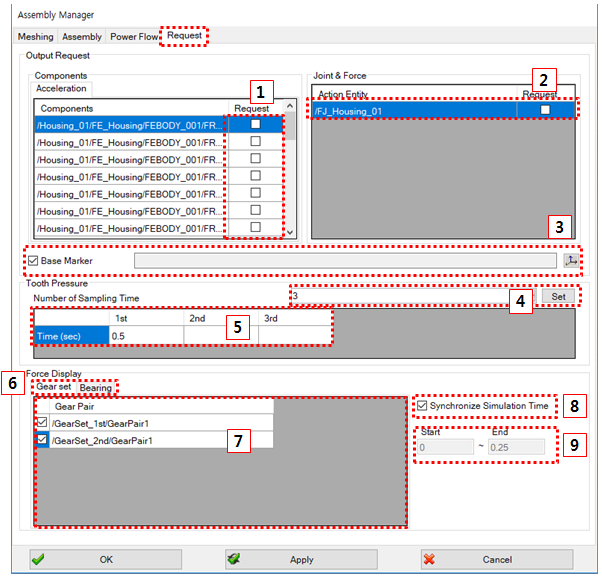Image resolution: width=602 pixels, height=580 pixels.
Task: Select the Acceleration tab under Components
Action: (61, 89)
